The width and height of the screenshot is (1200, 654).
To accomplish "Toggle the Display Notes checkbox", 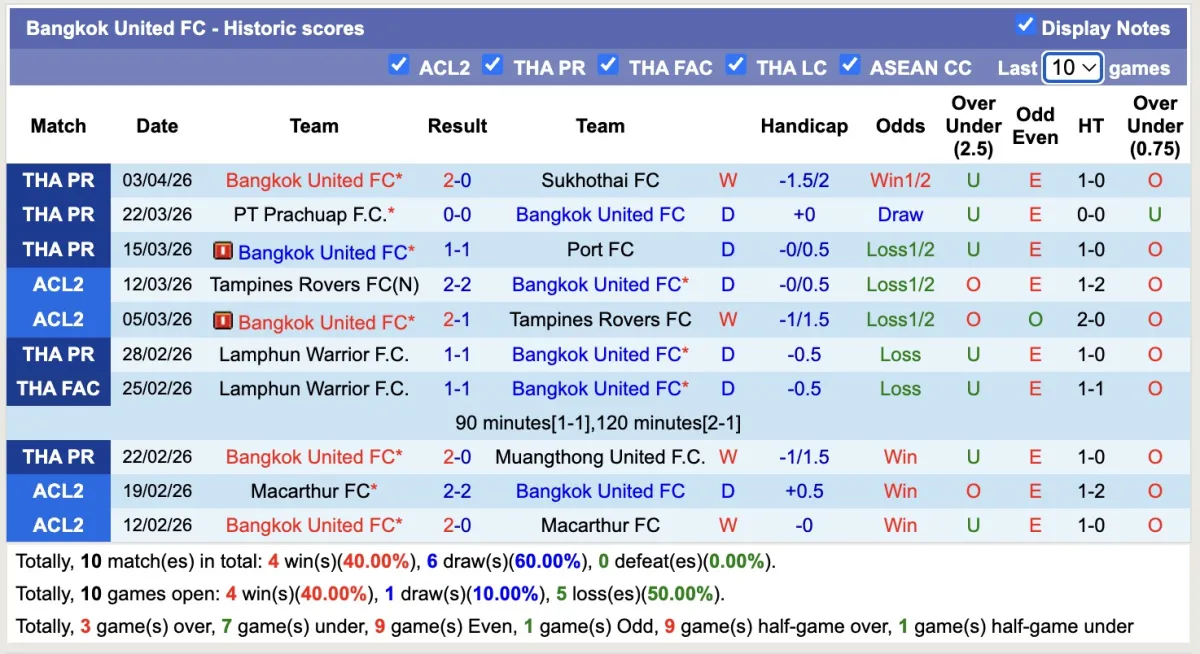I will point(1025,26).
